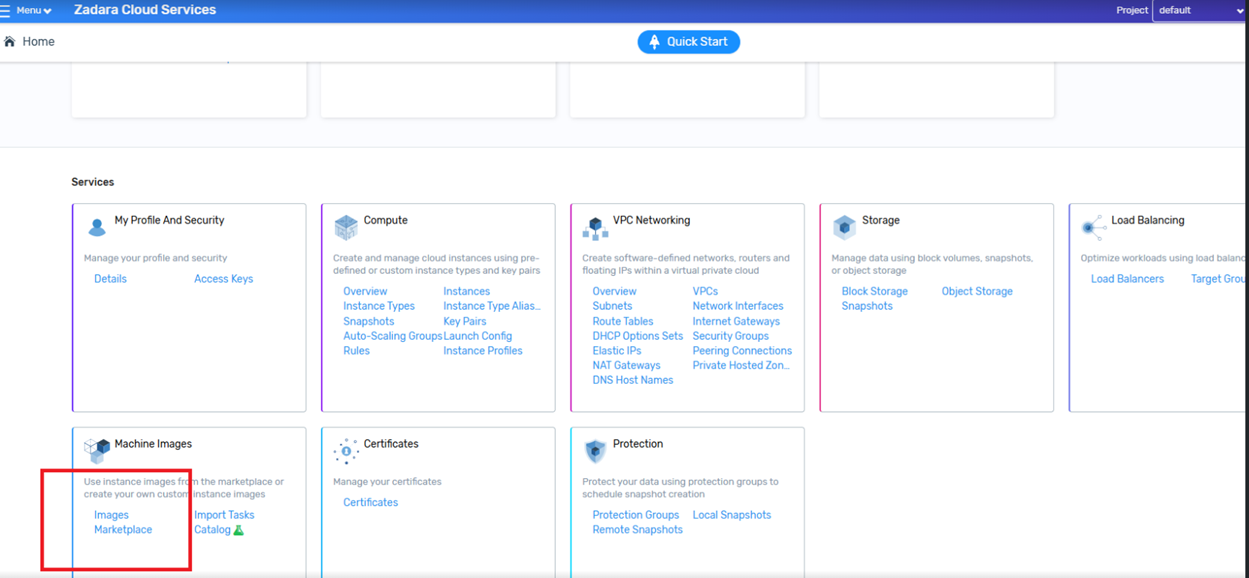Open the Marketplace link
Viewport: 1249px width, 578px height.
[x=123, y=530]
